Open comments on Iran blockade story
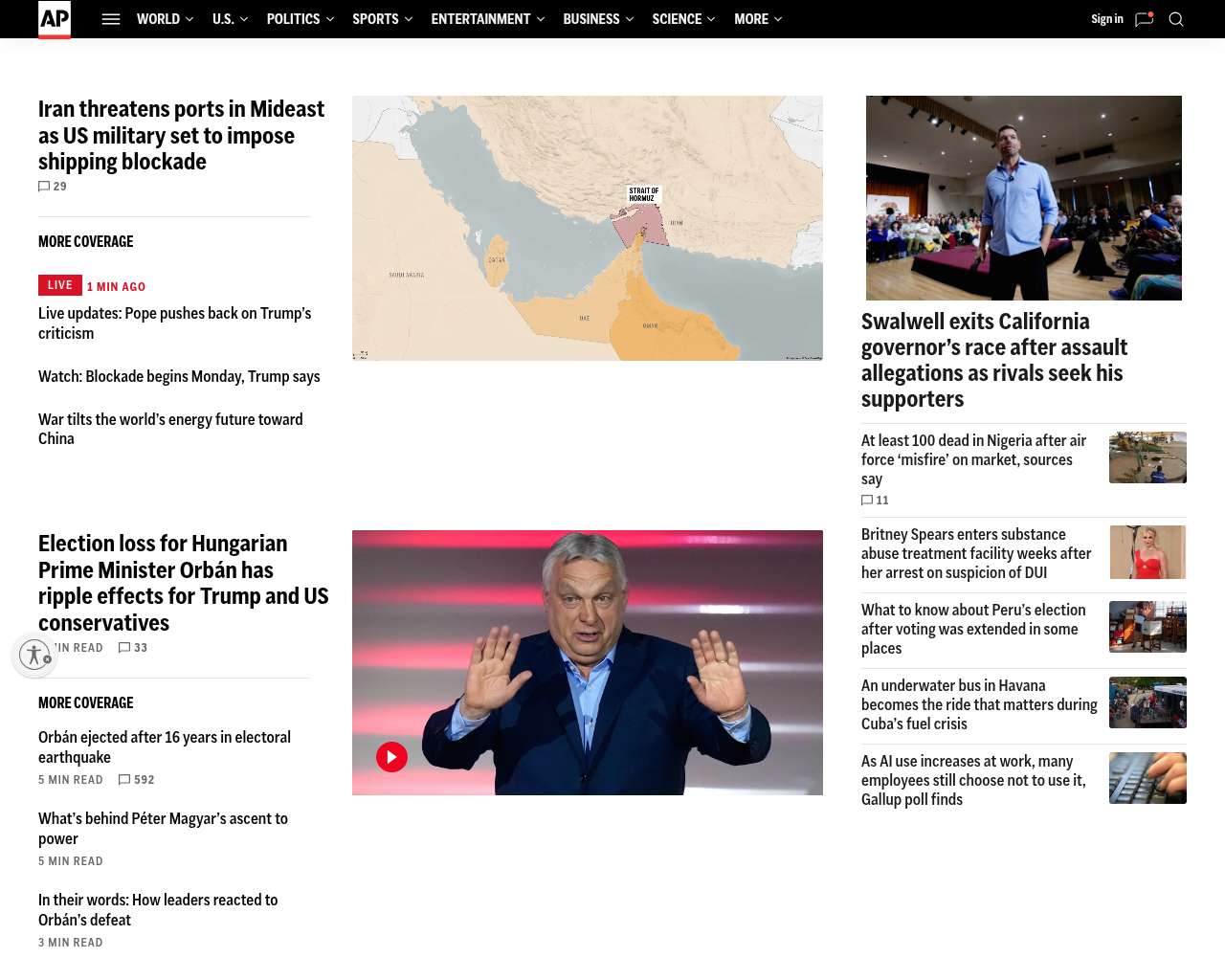Image resolution: width=1225 pixels, height=980 pixels. (53, 187)
